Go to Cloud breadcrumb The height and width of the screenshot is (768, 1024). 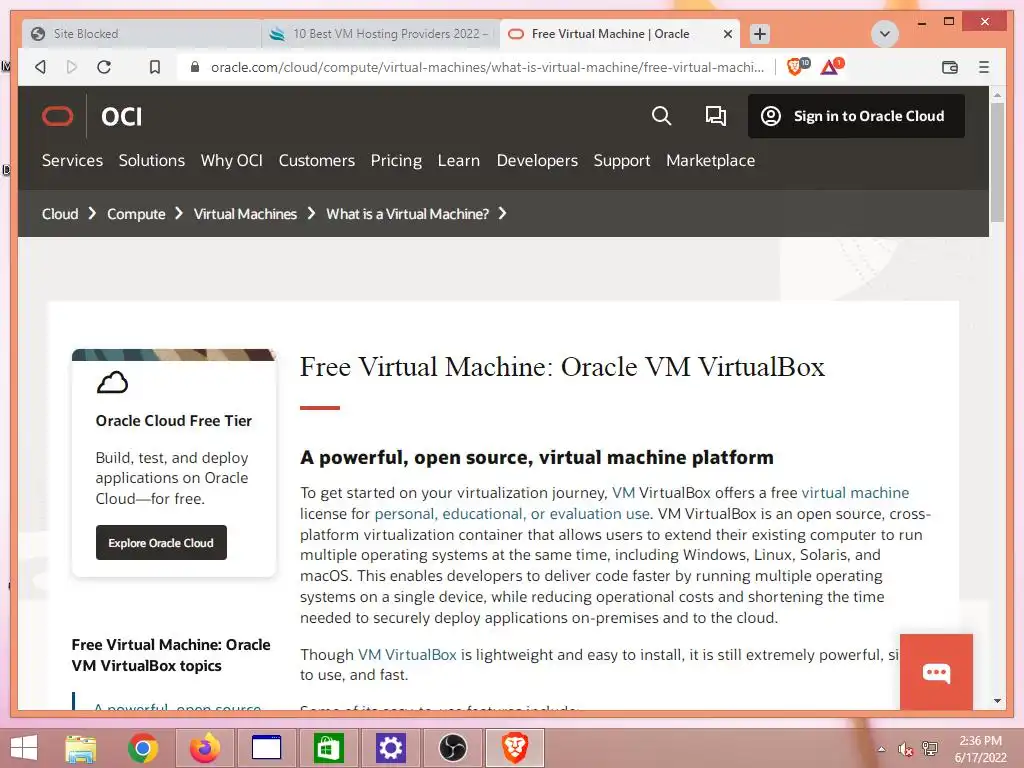coord(60,214)
